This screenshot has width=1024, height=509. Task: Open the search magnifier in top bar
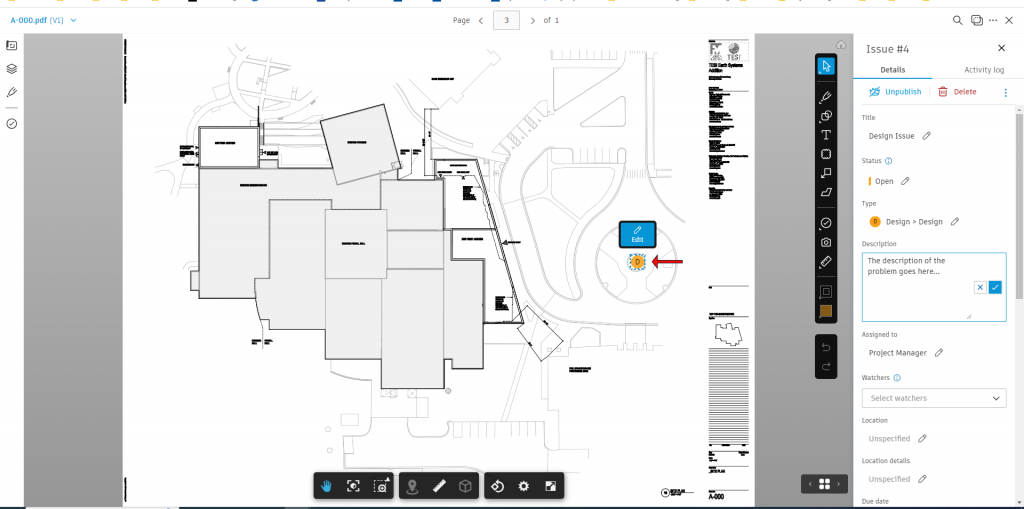[957, 20]
